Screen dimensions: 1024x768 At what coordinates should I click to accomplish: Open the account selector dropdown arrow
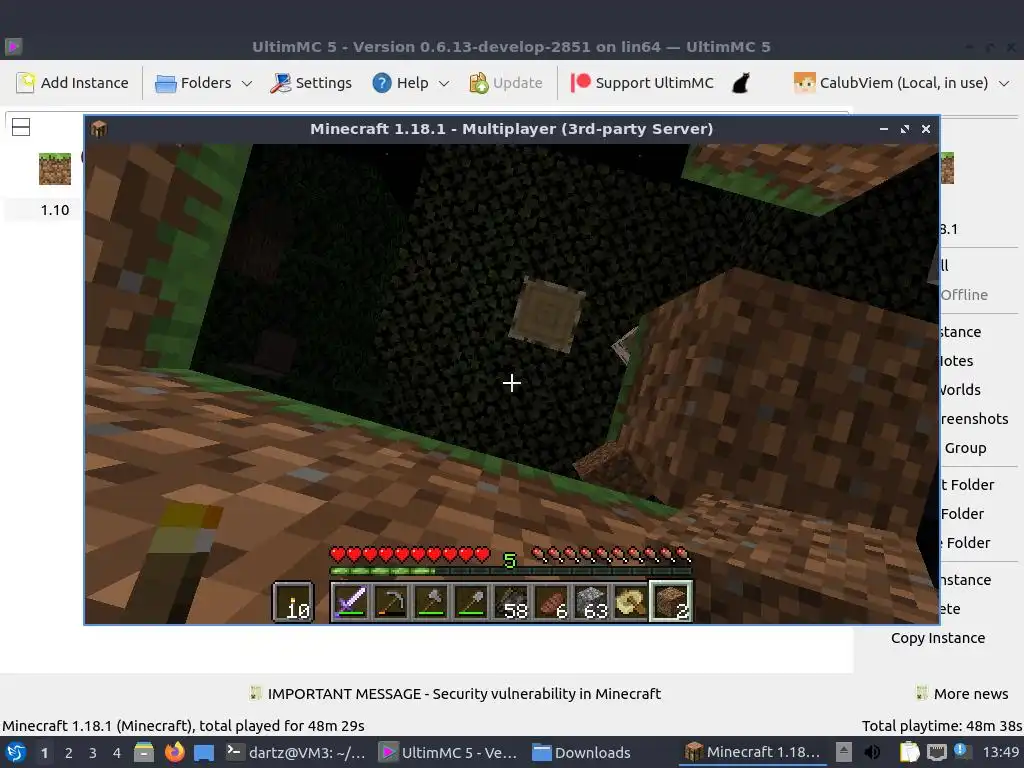coord(1004,84)
